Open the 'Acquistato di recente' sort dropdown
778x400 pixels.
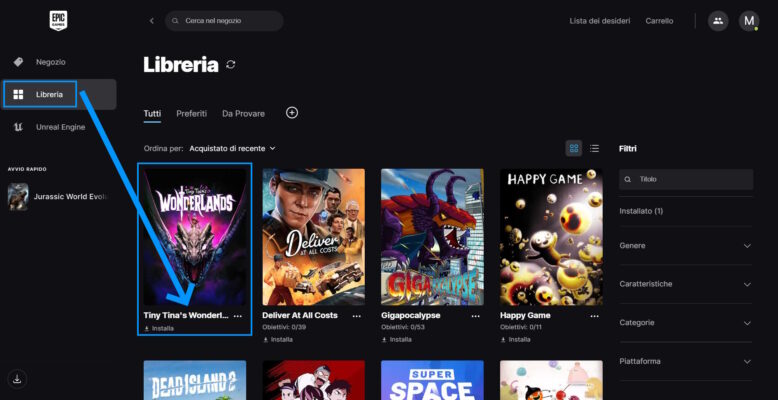pyautogui.click(x=232, y=148)
